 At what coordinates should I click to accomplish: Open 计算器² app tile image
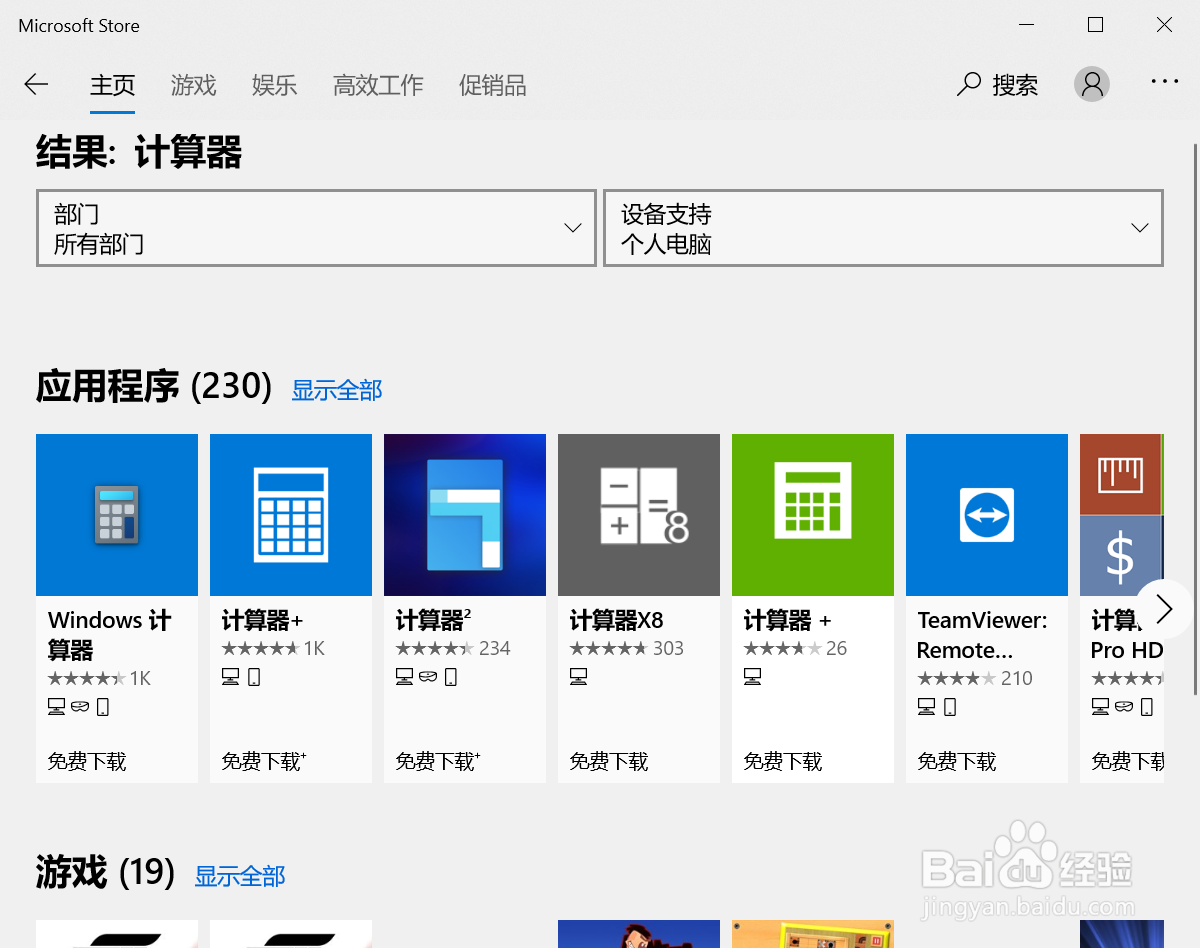tap(465, 515)
